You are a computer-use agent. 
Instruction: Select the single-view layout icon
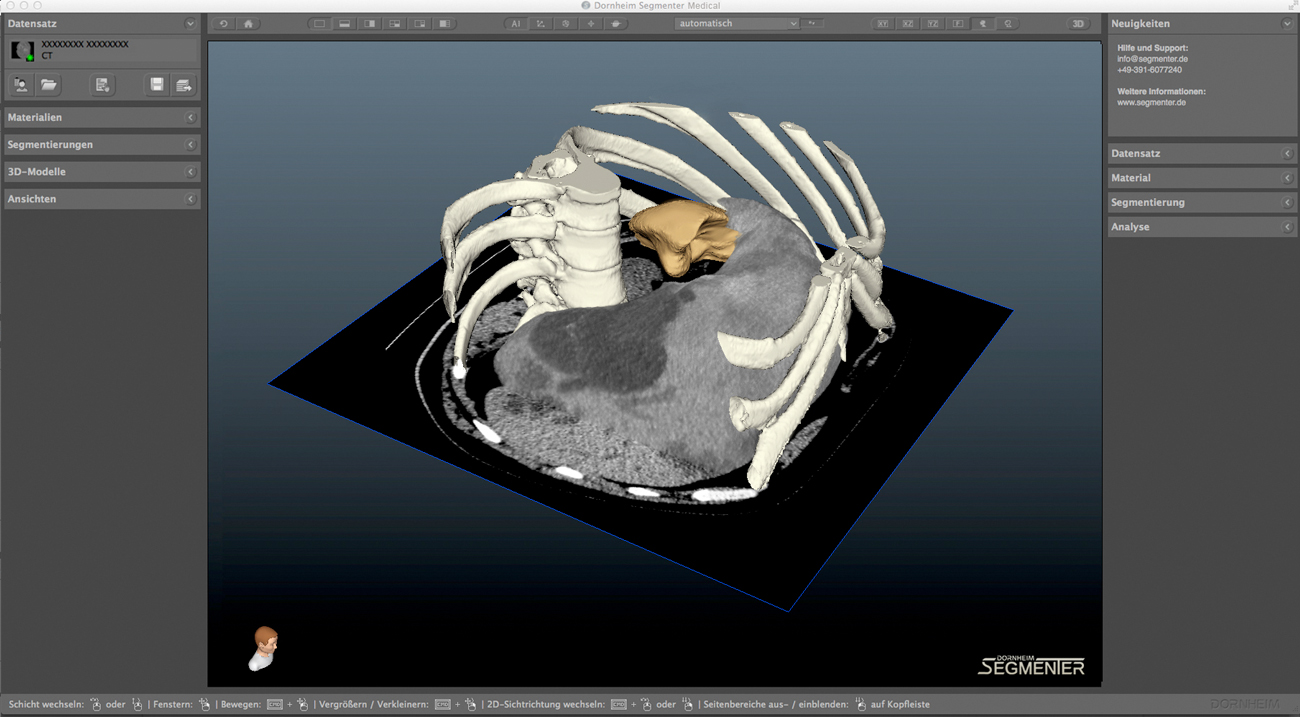point(319,24)
